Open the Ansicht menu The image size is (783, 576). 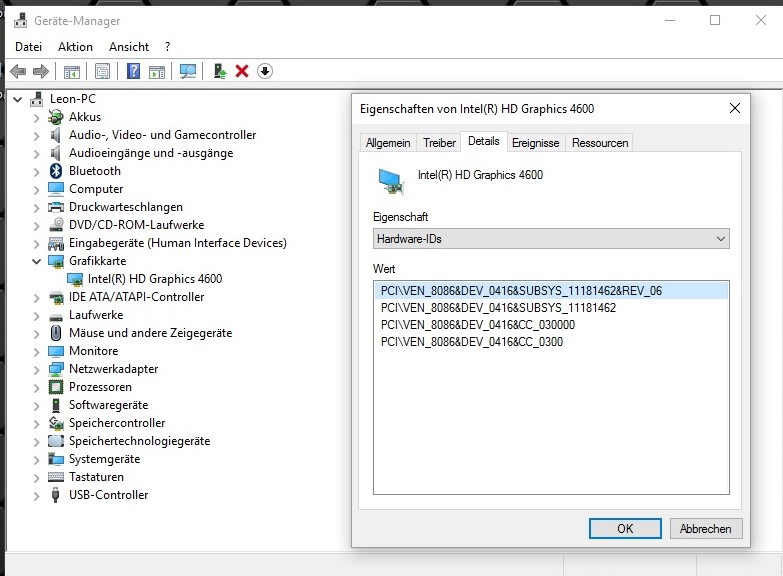(x=129, y=47)
